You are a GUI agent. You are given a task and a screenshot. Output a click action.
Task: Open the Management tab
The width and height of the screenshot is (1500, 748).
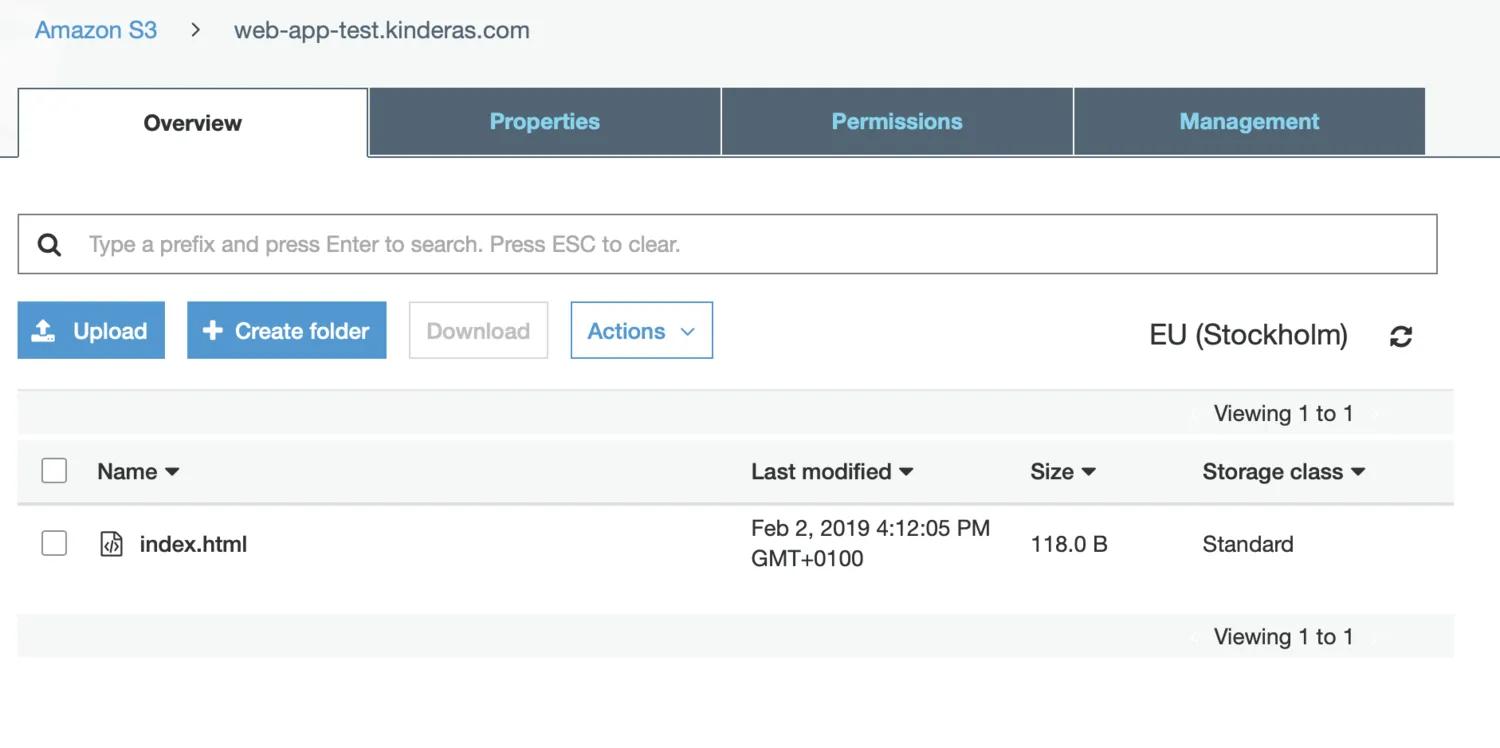(x=1248, y=121)
